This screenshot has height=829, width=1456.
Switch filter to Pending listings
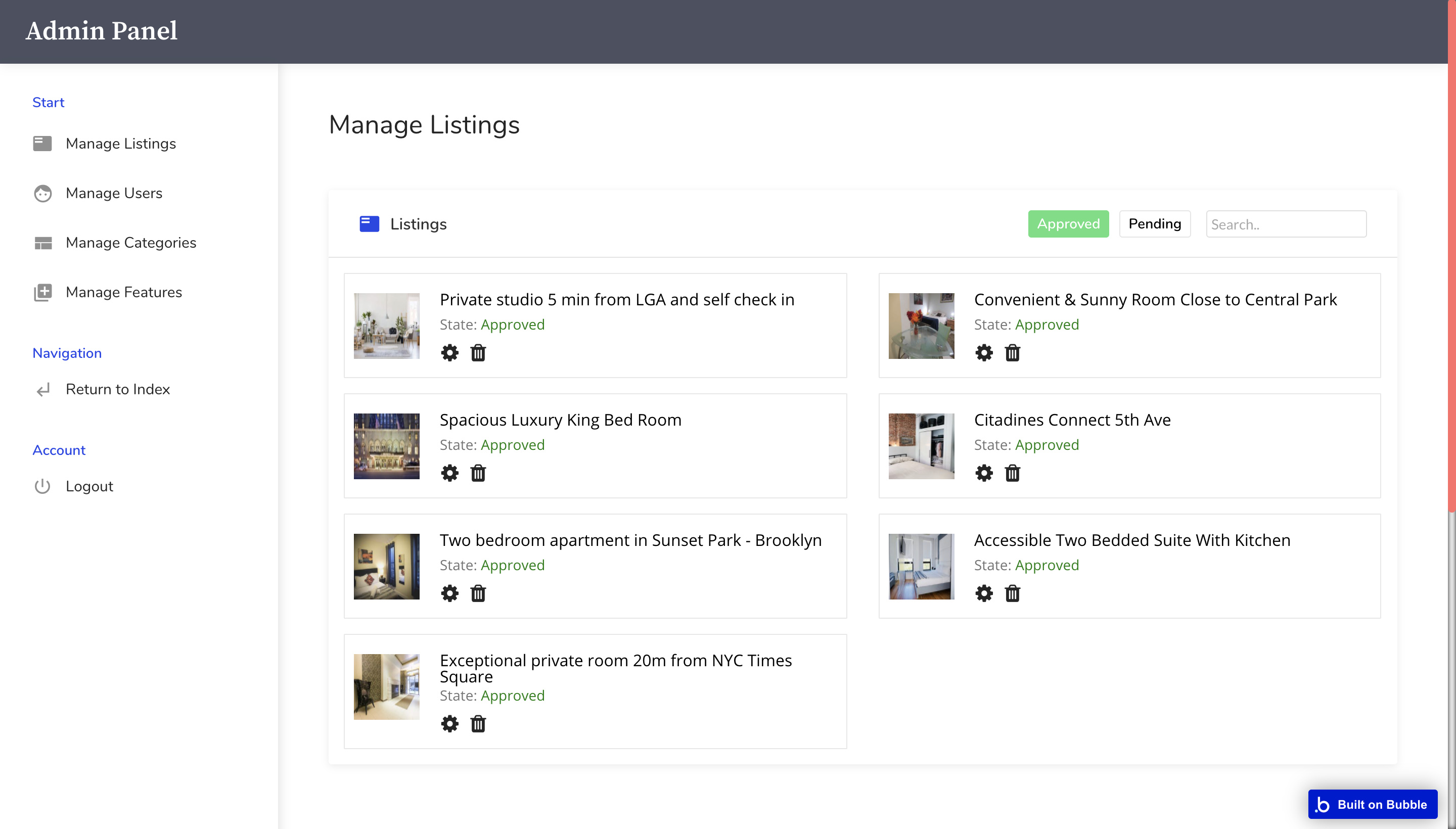[x=1154, y=224]
